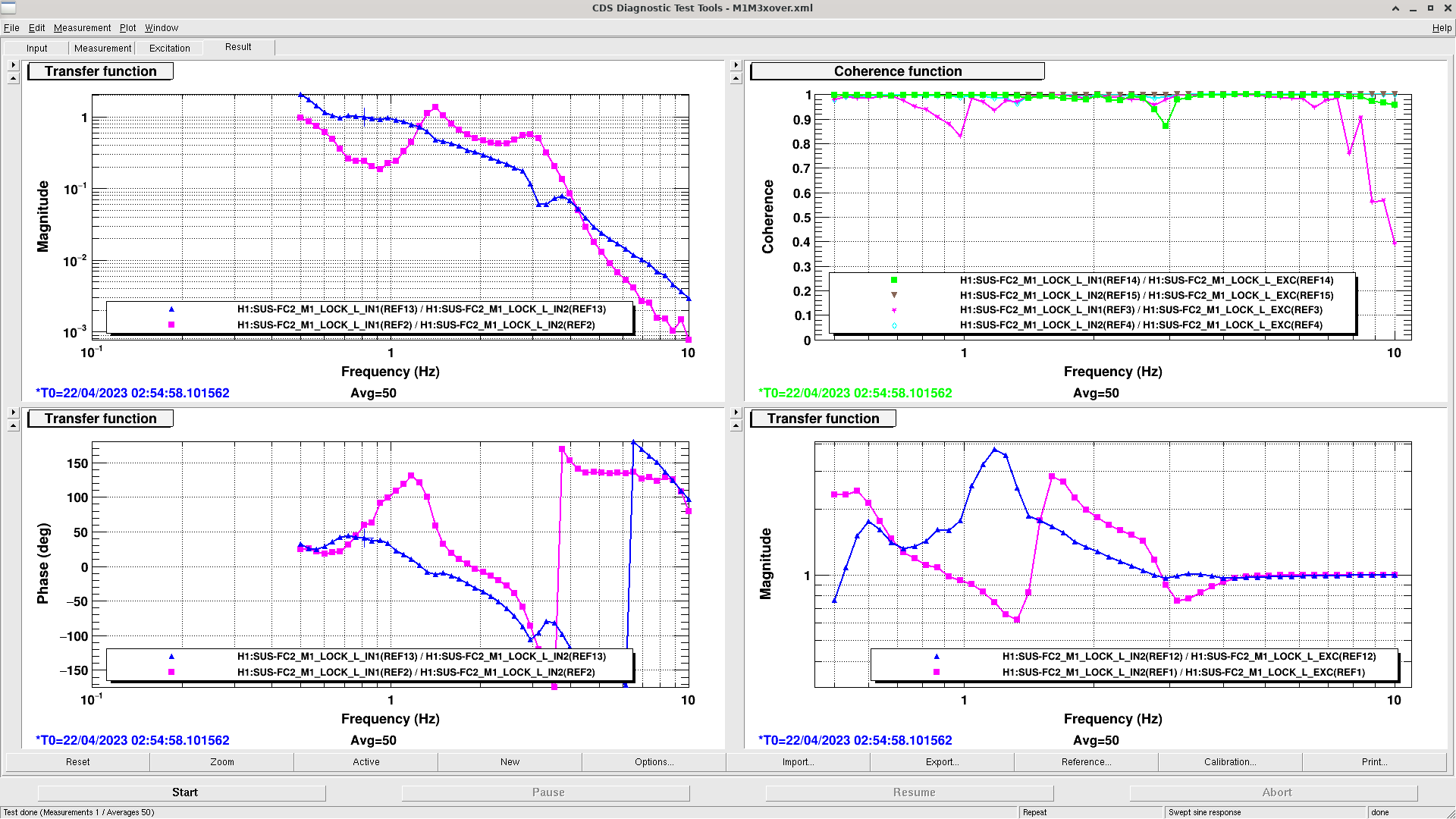Click the Coherence function title box
The image size is (1456, 819).
click(897, 71)
